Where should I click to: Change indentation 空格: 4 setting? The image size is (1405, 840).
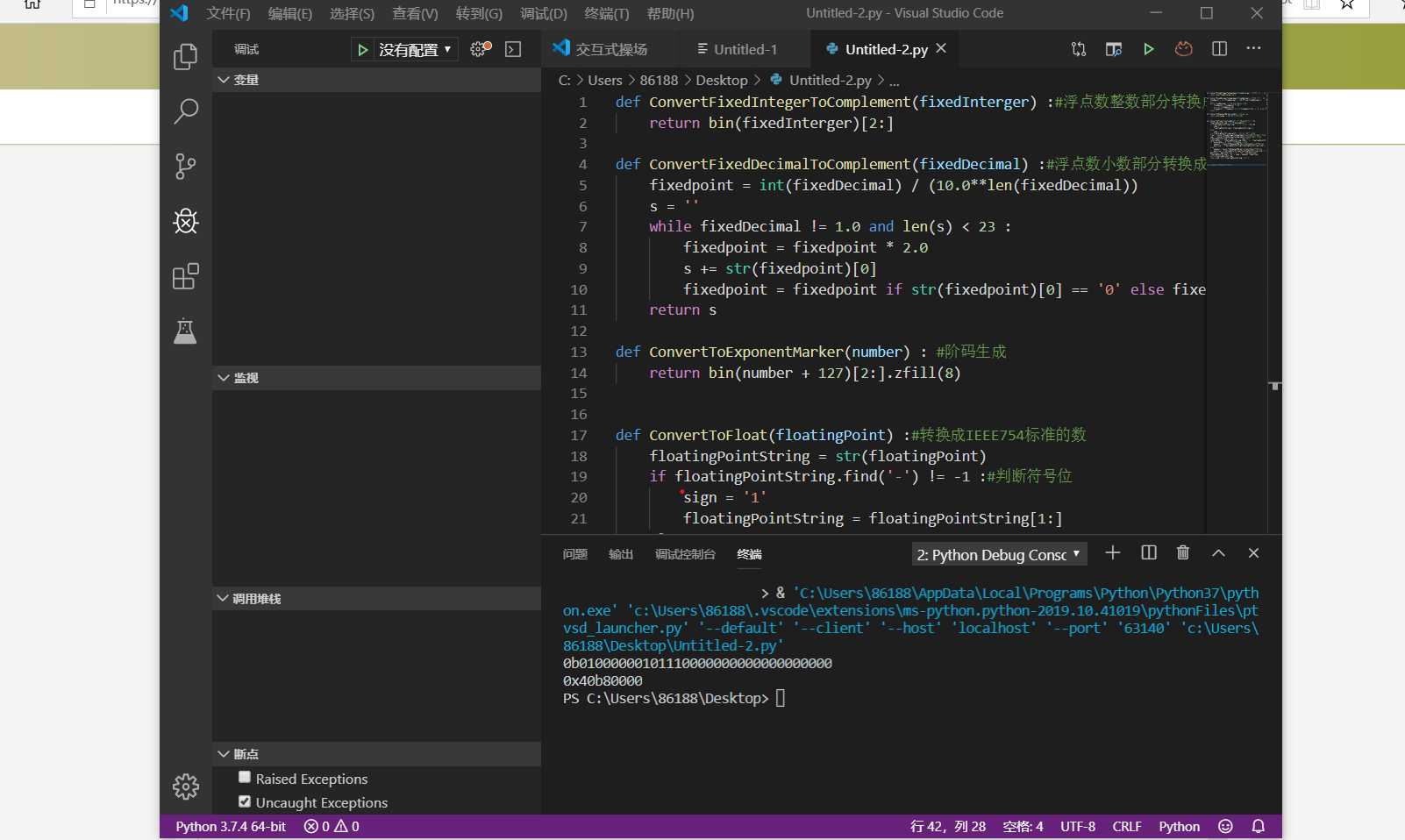(x=1023, y=827)
